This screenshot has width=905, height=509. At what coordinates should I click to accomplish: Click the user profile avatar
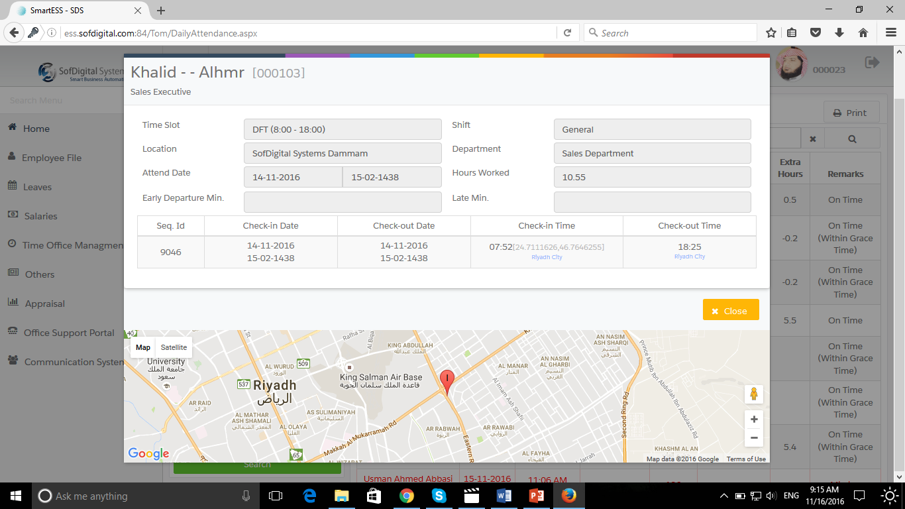791,64
